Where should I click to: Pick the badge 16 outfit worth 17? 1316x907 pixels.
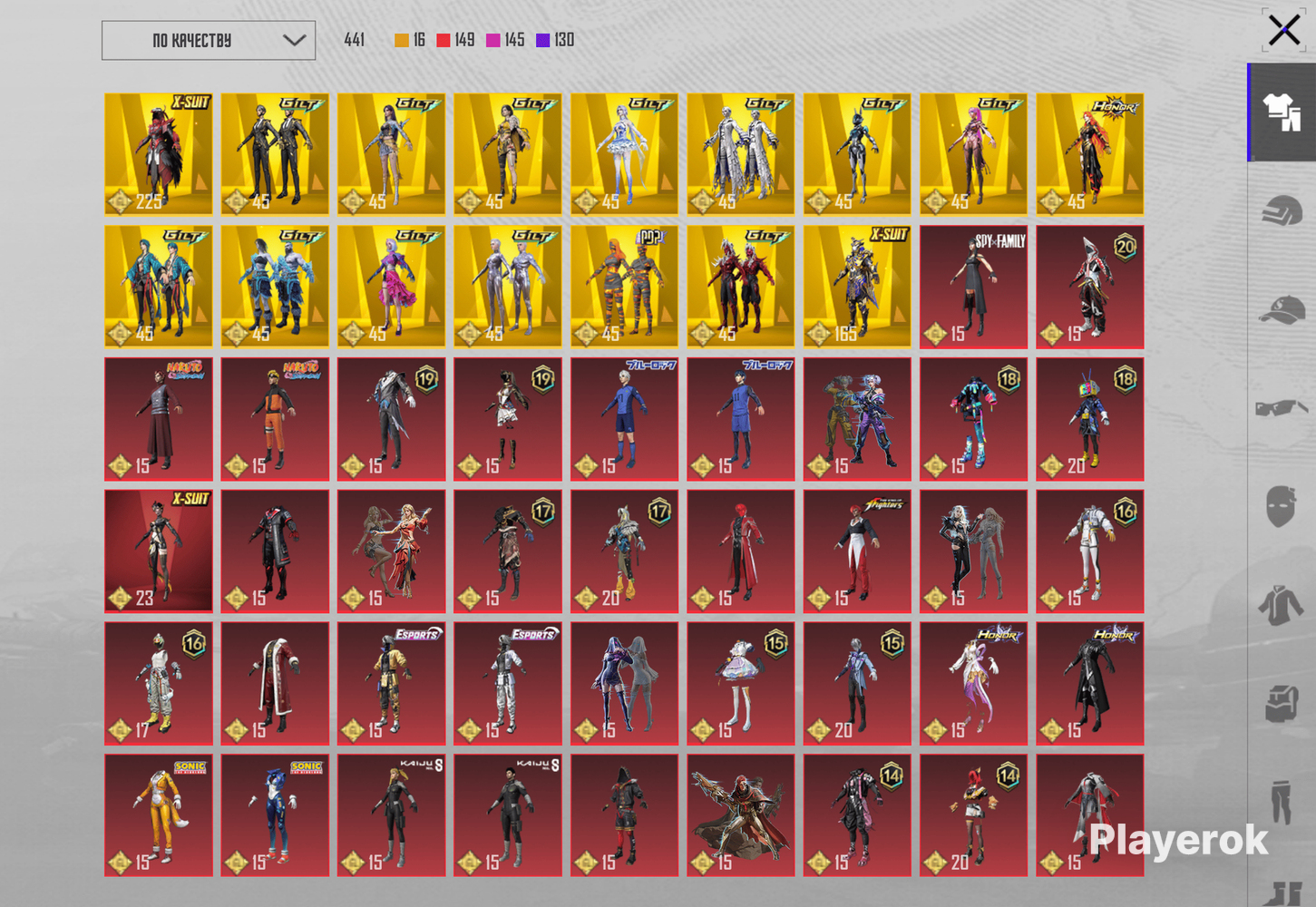[x=159, y=684]
